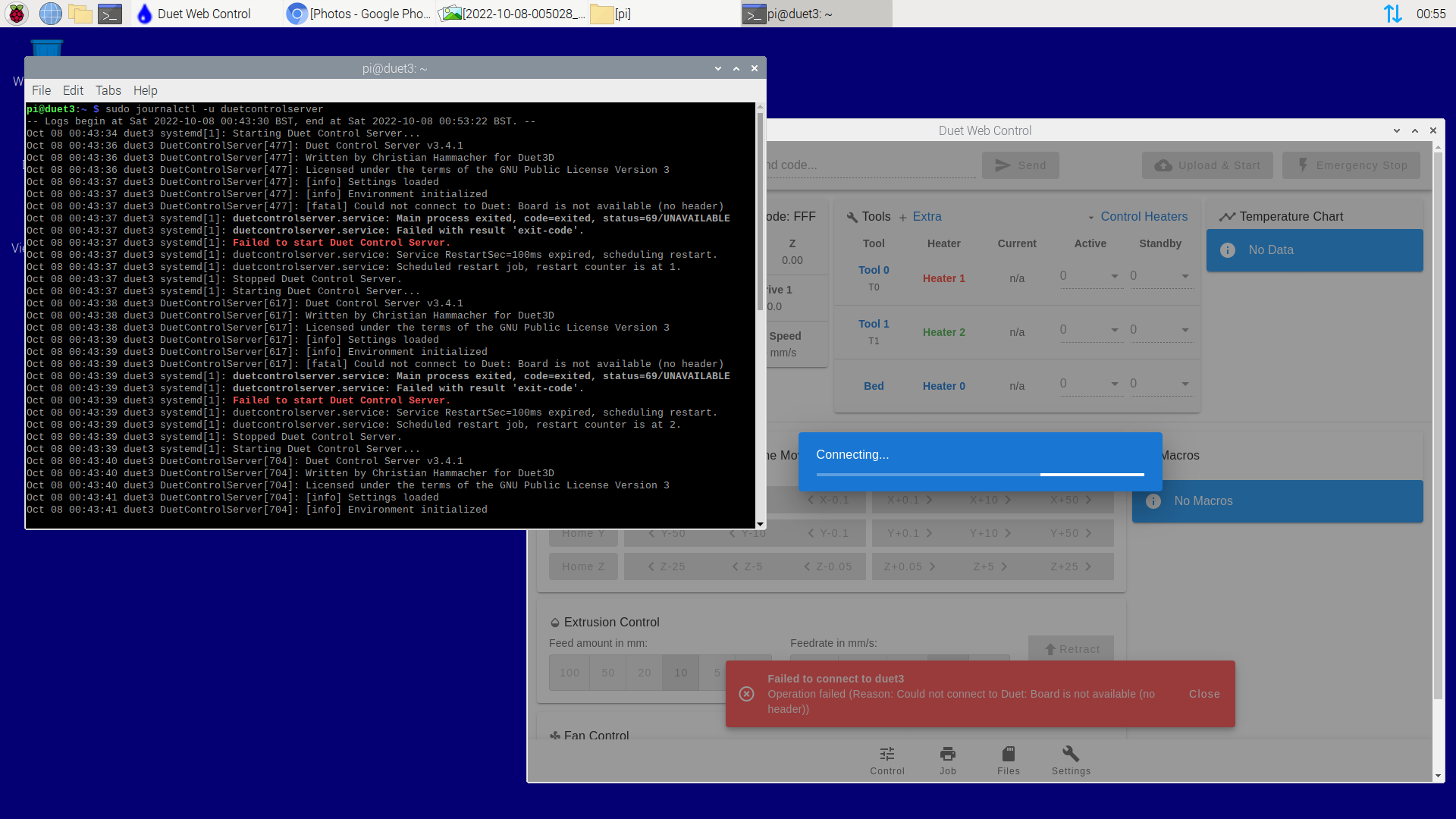Open the Tabs menu in the terminal
This screenshot has height=819, width=1456.
click(x=108, y=90)
